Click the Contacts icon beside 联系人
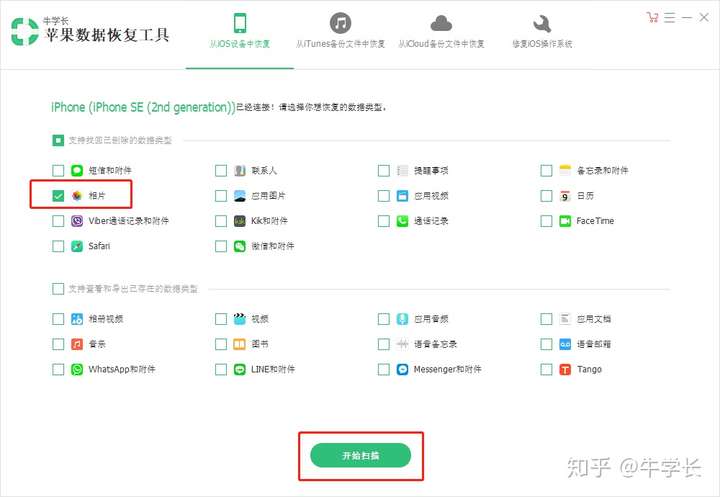 (240, 170)
